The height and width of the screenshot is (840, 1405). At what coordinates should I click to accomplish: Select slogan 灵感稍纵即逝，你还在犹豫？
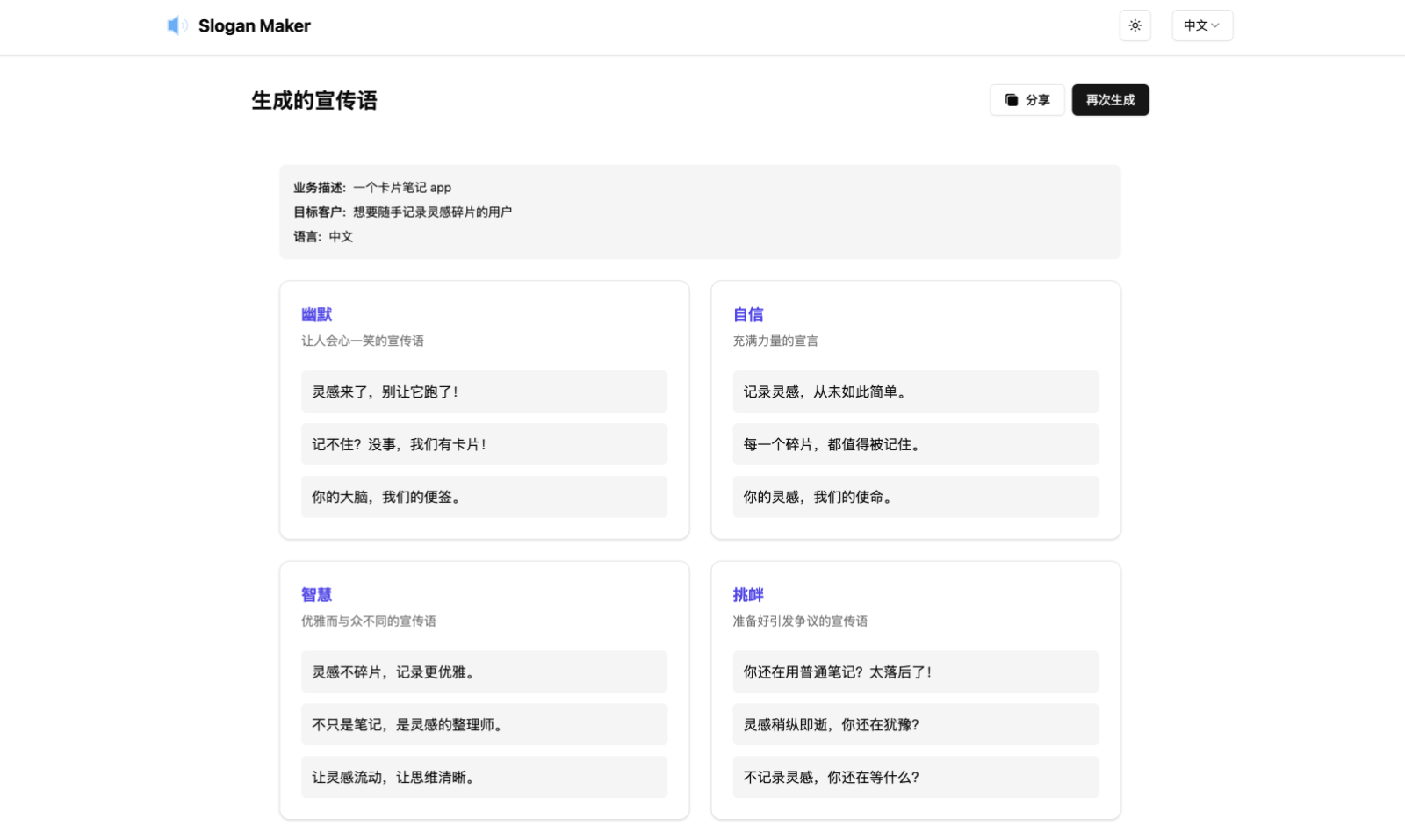coord(915,724)
